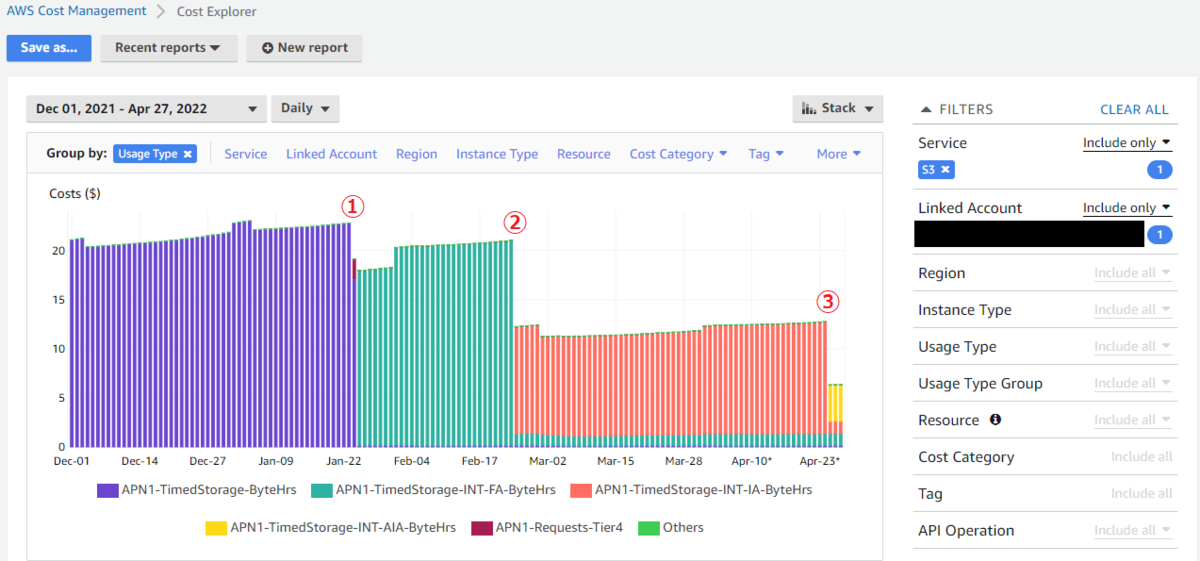The width and height of the screenshot is (1200, 561).
Task: Click green Others legend swatch
Action: point(648,527)
